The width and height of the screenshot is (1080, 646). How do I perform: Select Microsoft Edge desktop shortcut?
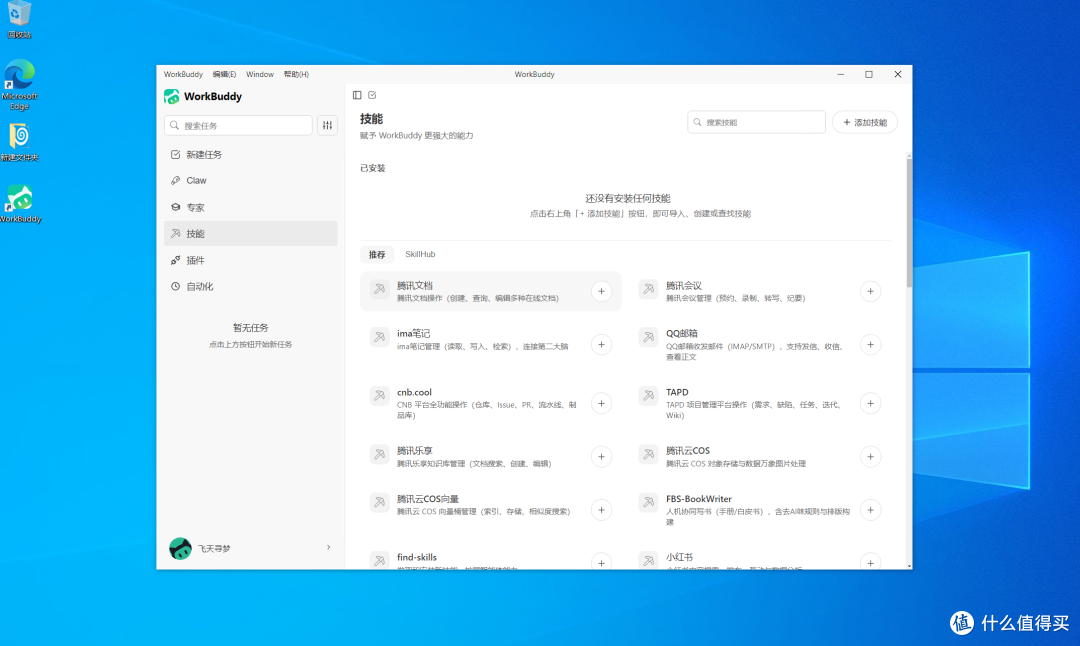click(19, 85)
